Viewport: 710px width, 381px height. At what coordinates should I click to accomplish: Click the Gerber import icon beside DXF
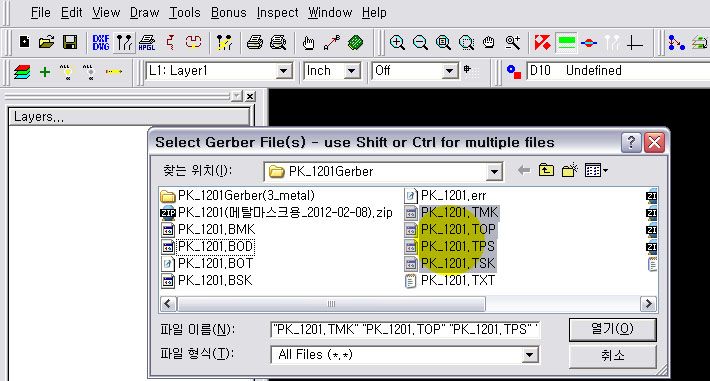124,43
